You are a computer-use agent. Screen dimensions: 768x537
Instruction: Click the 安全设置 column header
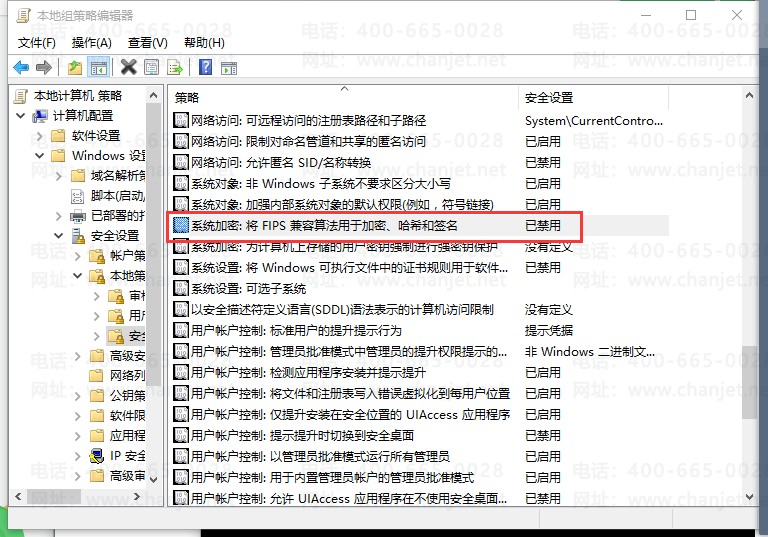(549, 98)
